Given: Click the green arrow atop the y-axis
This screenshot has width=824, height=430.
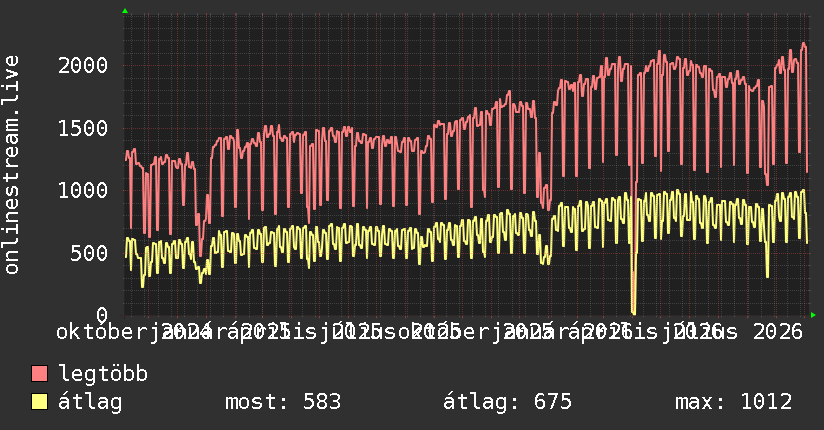Looking at the screenshot, I should (x=125, y=11).
